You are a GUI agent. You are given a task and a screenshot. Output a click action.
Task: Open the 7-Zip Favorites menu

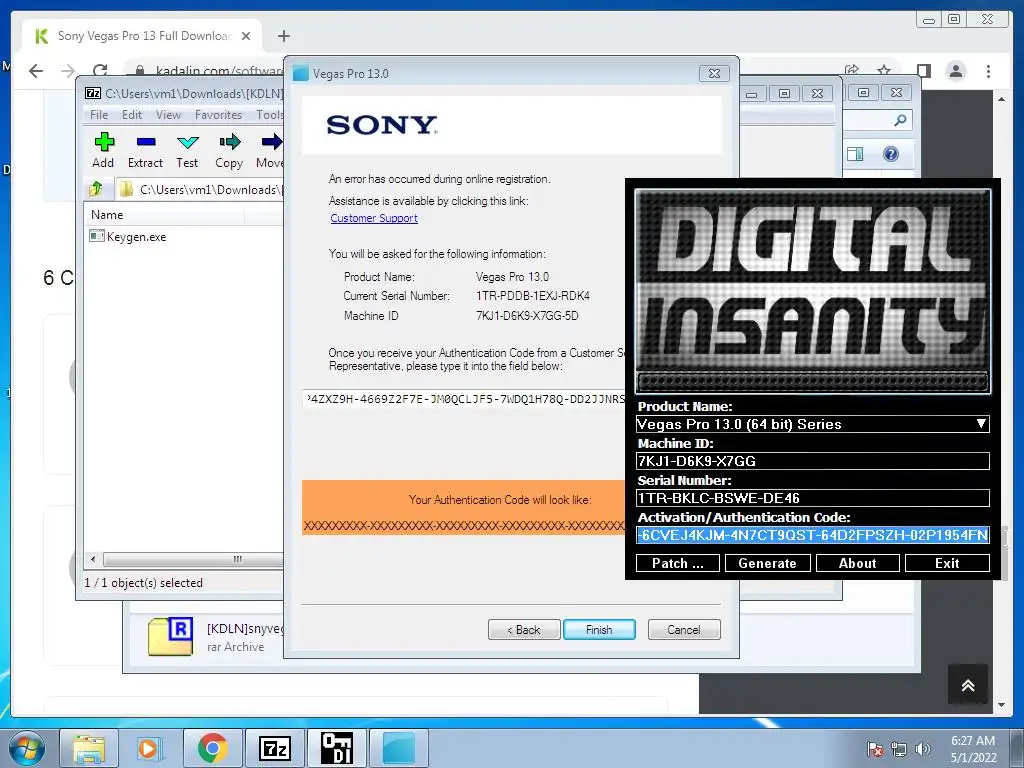(218, 115)
